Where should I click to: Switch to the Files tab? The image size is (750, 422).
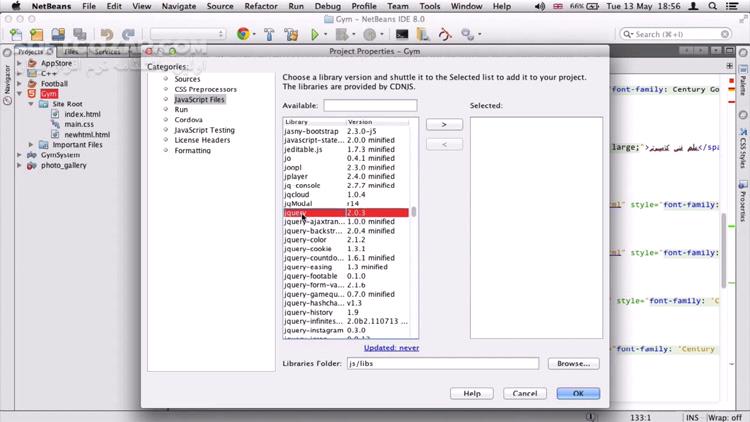pyautogui.click(x=71, y=52)
